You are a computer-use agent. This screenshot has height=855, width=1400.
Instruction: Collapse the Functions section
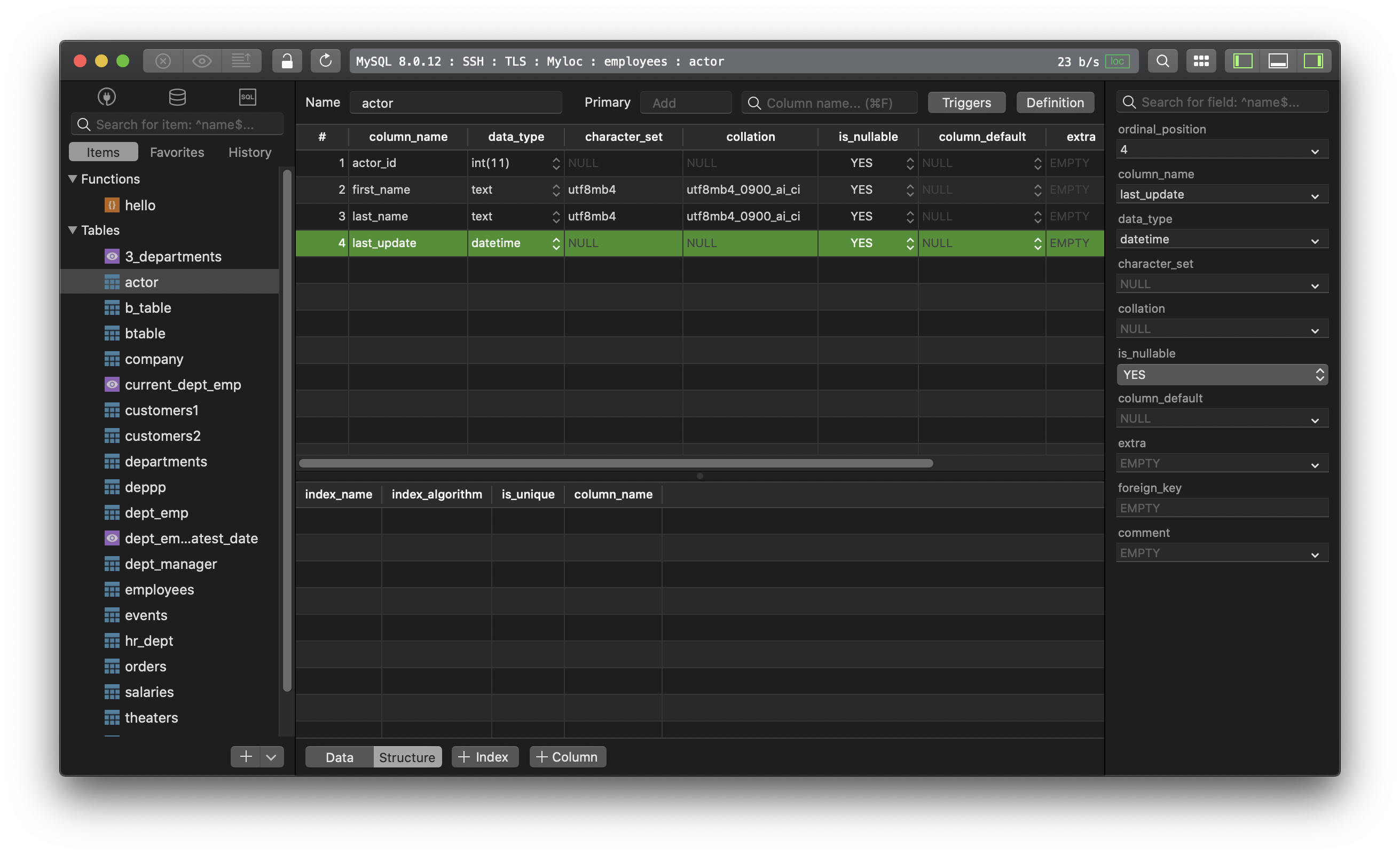point(73,178)
